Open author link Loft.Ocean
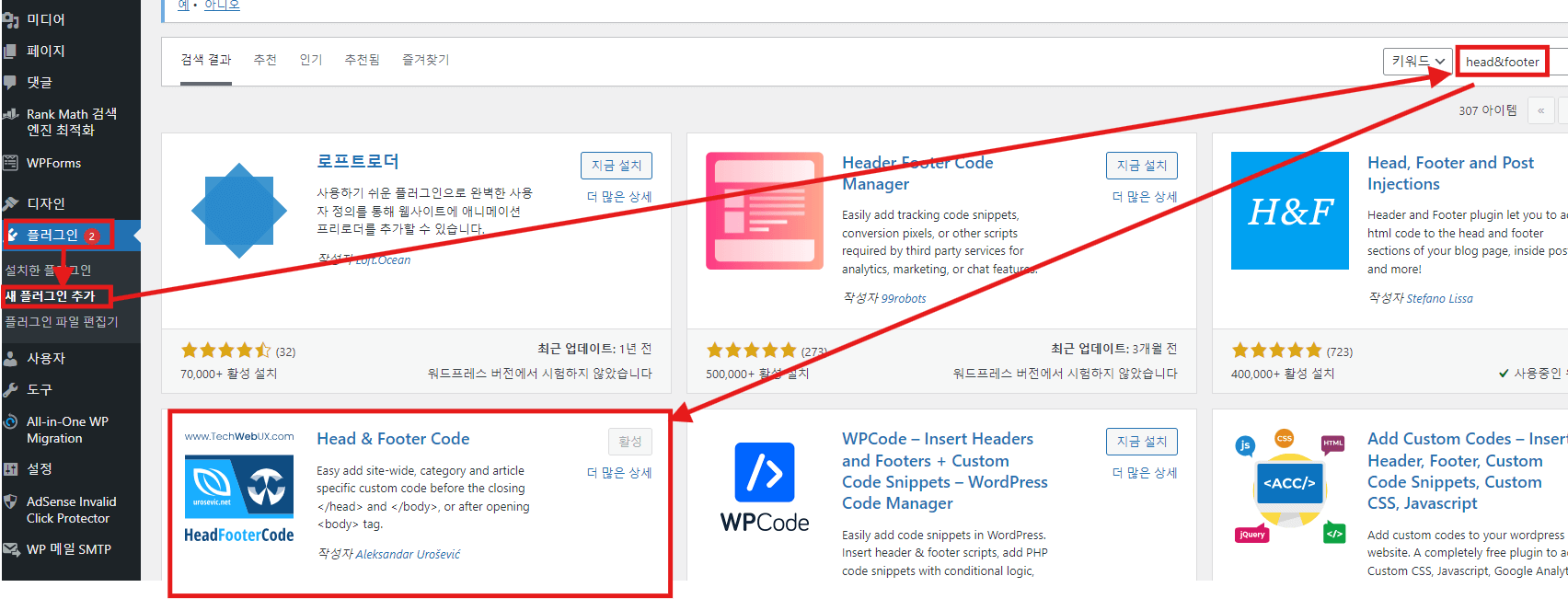 383,260
